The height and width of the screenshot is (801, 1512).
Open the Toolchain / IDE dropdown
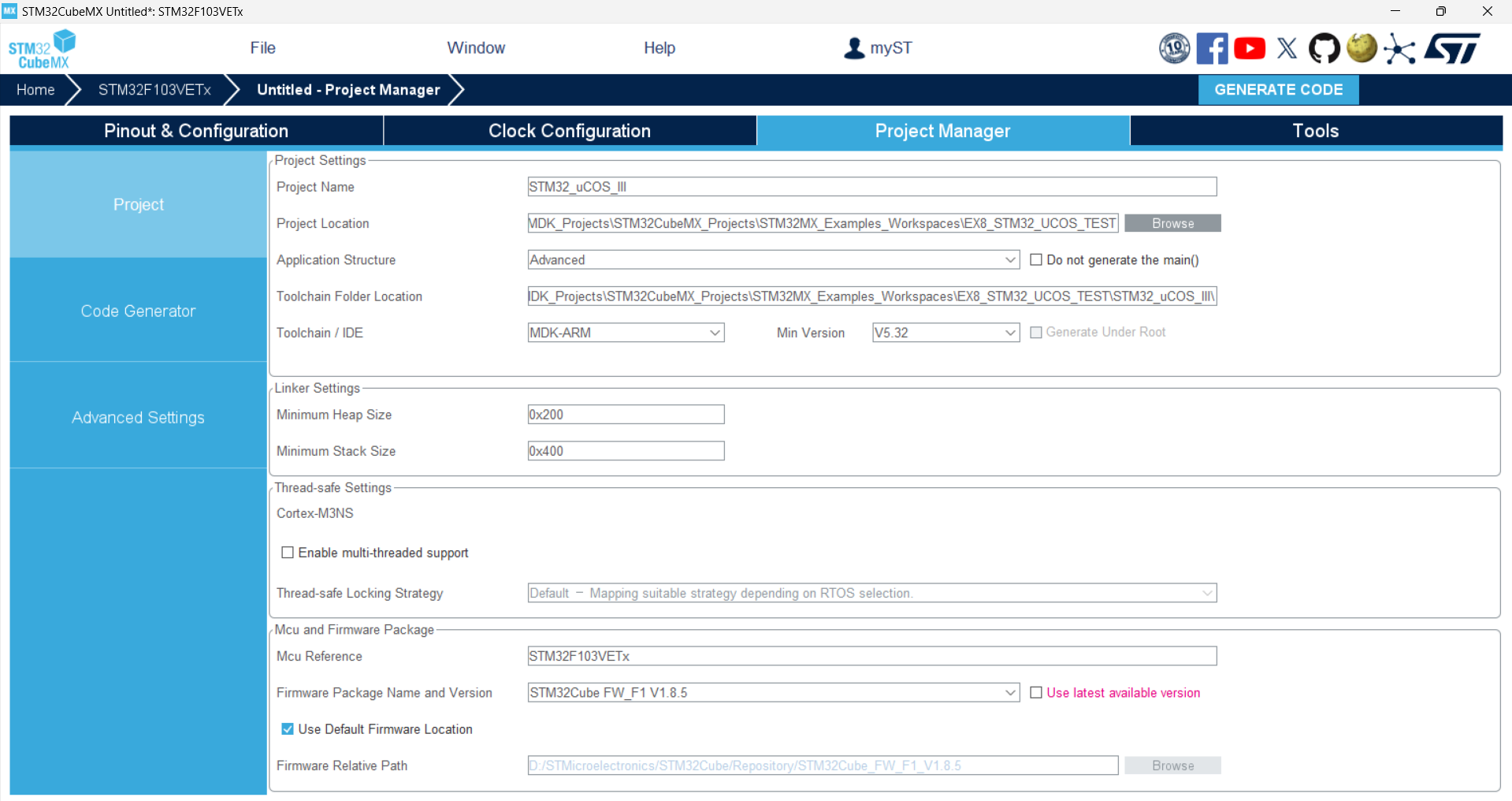click(626, 333)
